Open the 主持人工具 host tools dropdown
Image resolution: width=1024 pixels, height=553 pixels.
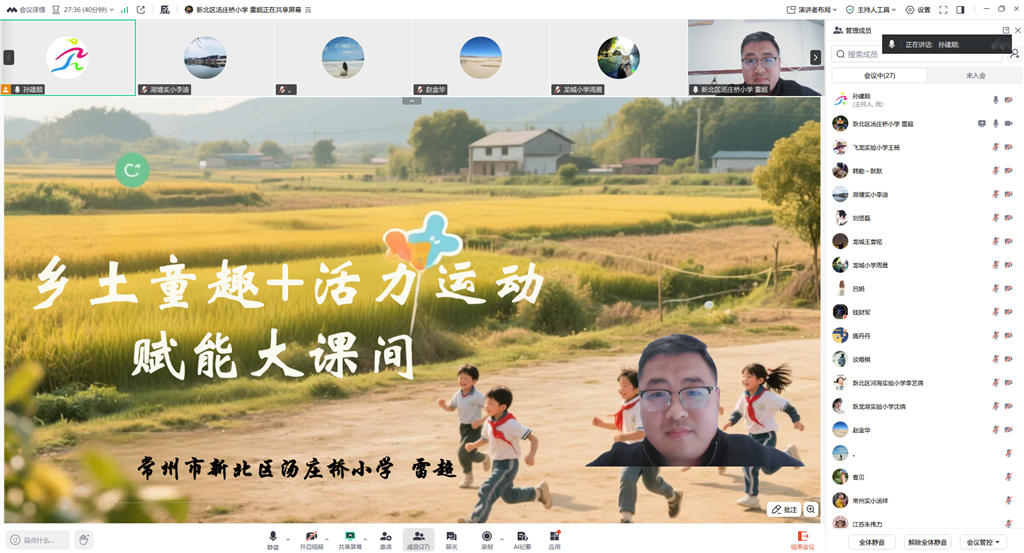pos(871,10)
